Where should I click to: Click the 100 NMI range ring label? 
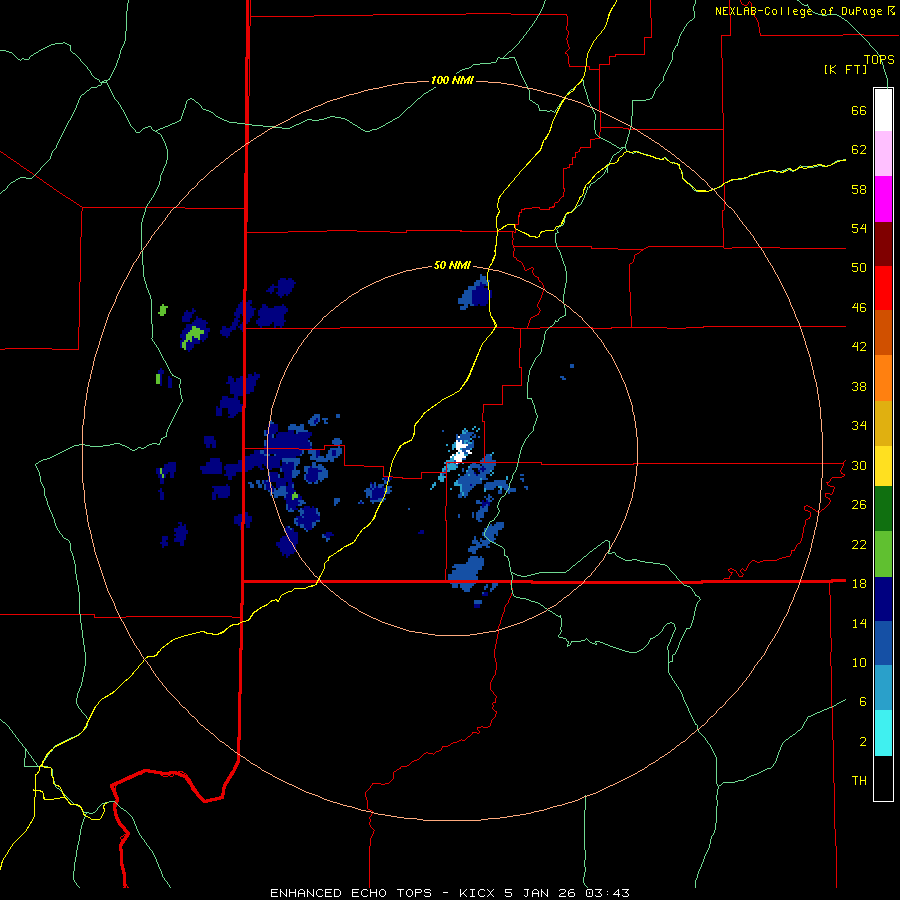452,80
